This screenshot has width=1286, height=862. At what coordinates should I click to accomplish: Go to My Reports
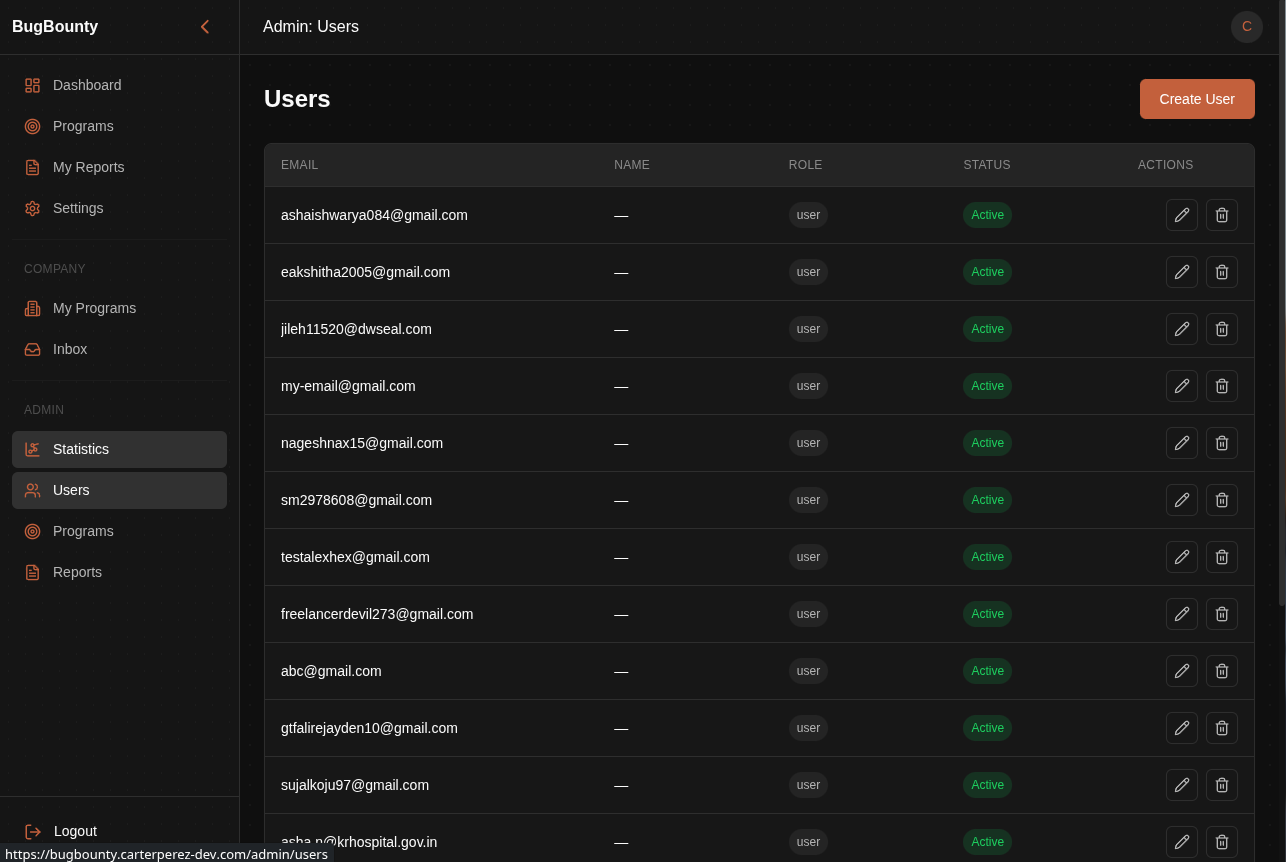[x=119, y=167]
